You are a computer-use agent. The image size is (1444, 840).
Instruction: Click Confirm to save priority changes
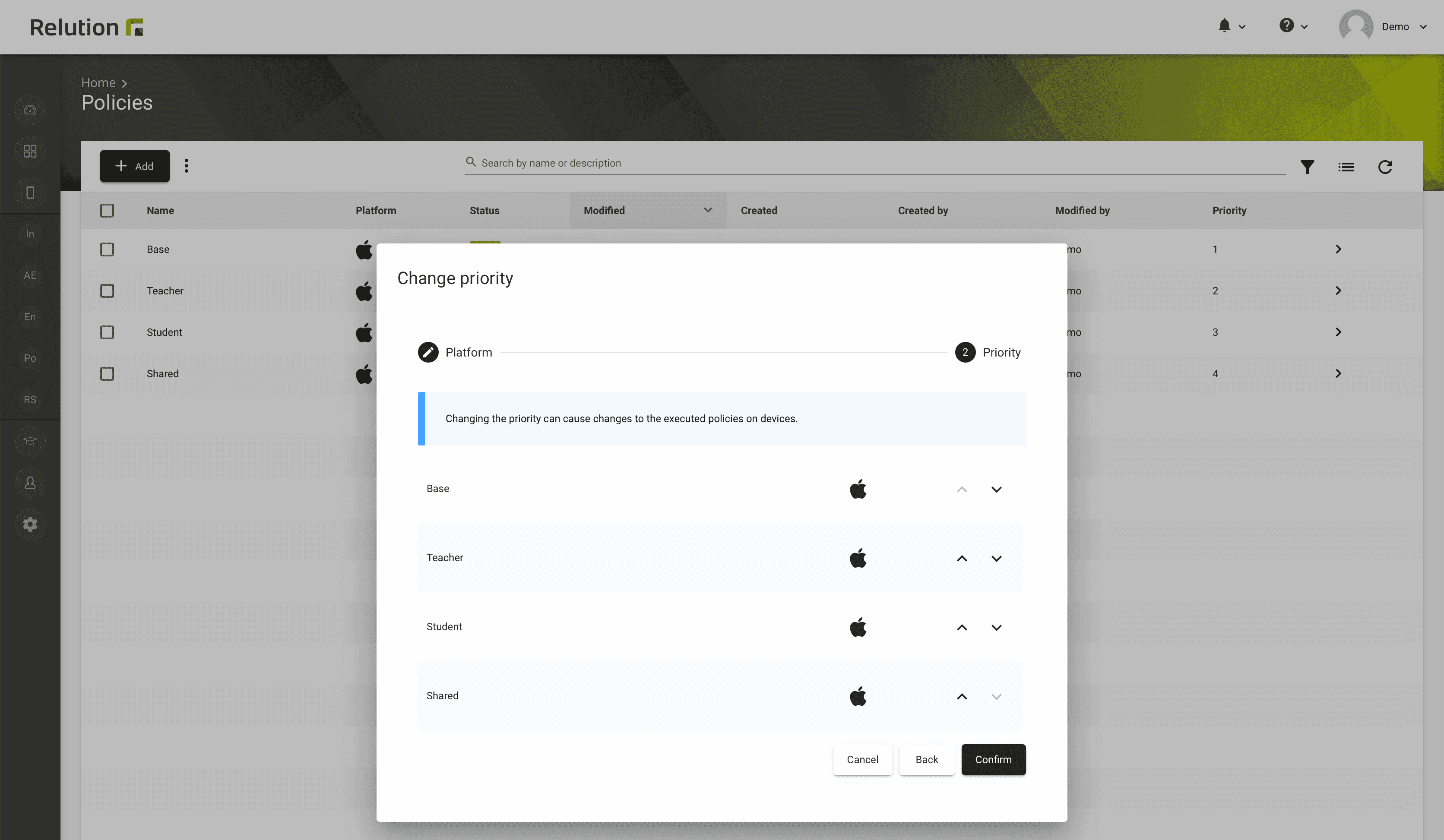pos(993,759)
